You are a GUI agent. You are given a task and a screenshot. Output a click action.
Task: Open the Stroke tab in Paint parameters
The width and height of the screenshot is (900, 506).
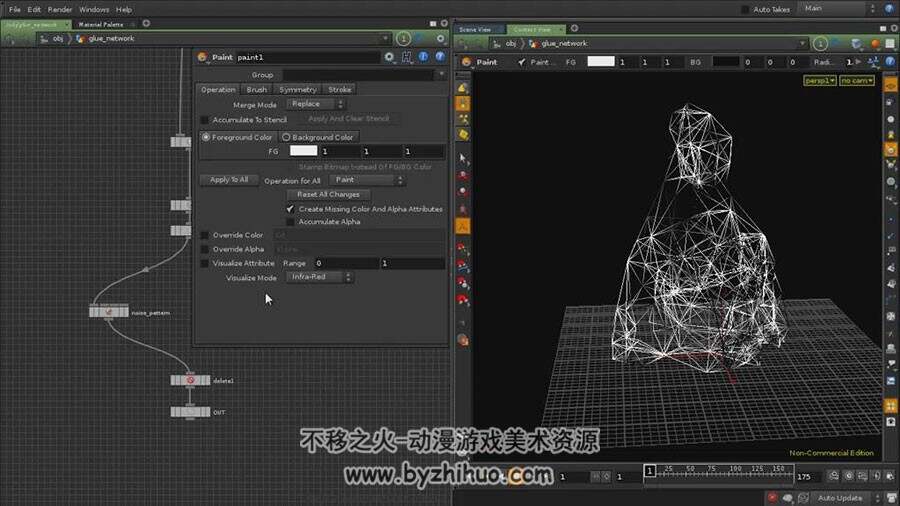tap(339, 89)
